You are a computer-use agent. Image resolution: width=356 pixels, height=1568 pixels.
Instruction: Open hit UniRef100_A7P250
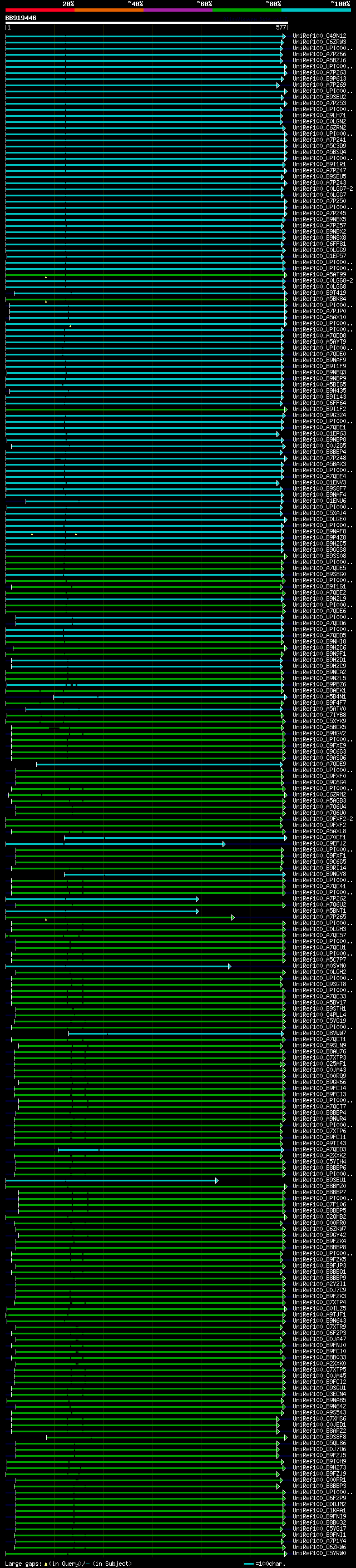[x=319, y=201]
